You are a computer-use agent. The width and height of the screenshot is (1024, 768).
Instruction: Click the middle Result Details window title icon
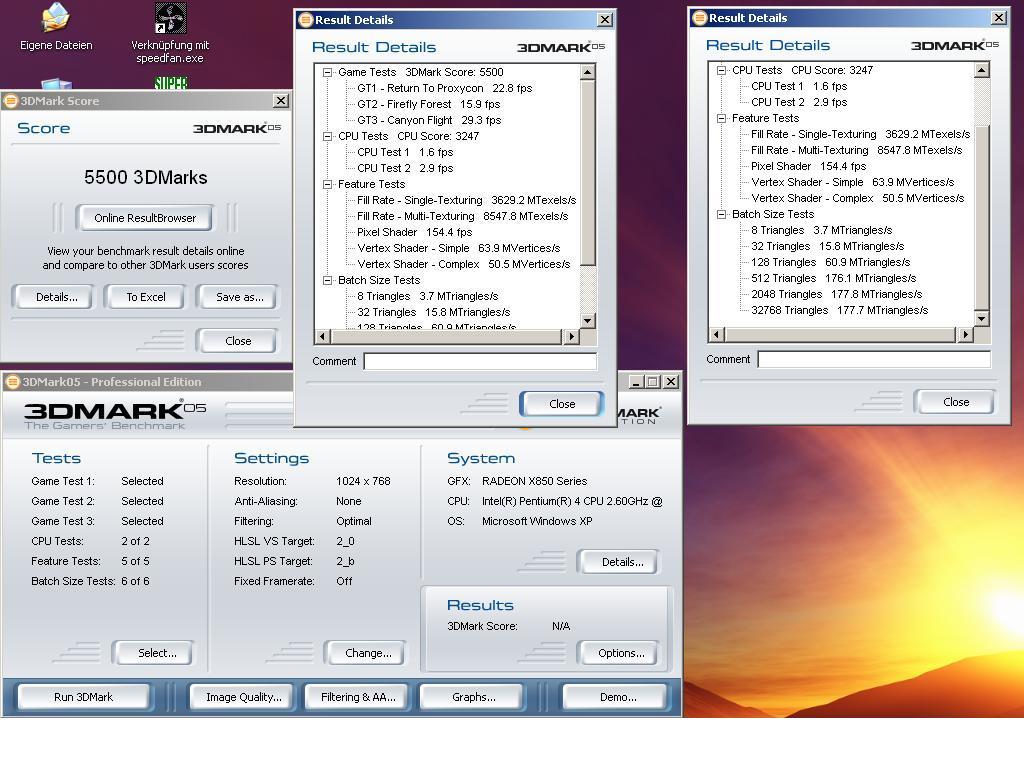pos(305,20)
